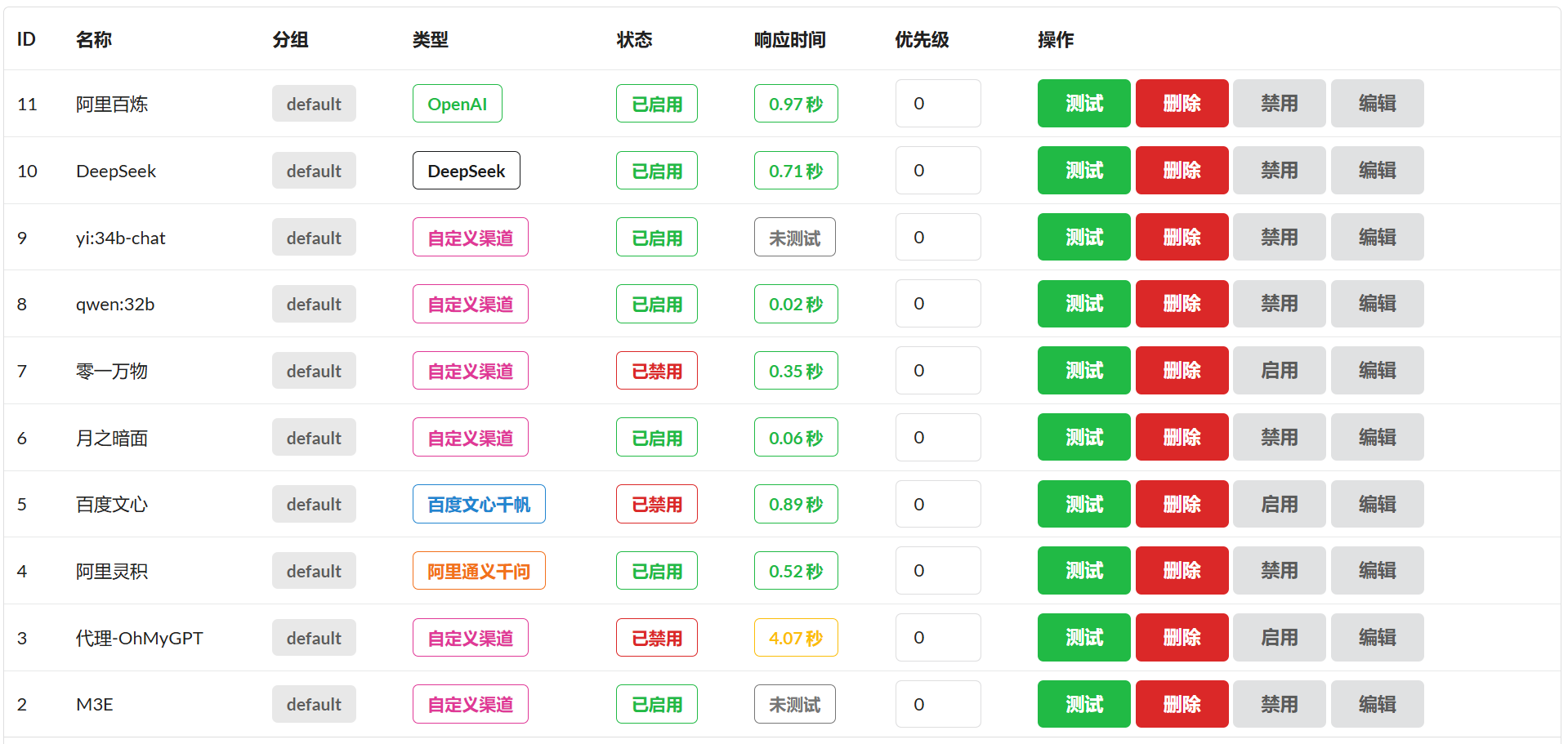This screenshot has width=1568, height=744.
Task: Enable the 百度文心 channel
Action: tap(1279, 505)
